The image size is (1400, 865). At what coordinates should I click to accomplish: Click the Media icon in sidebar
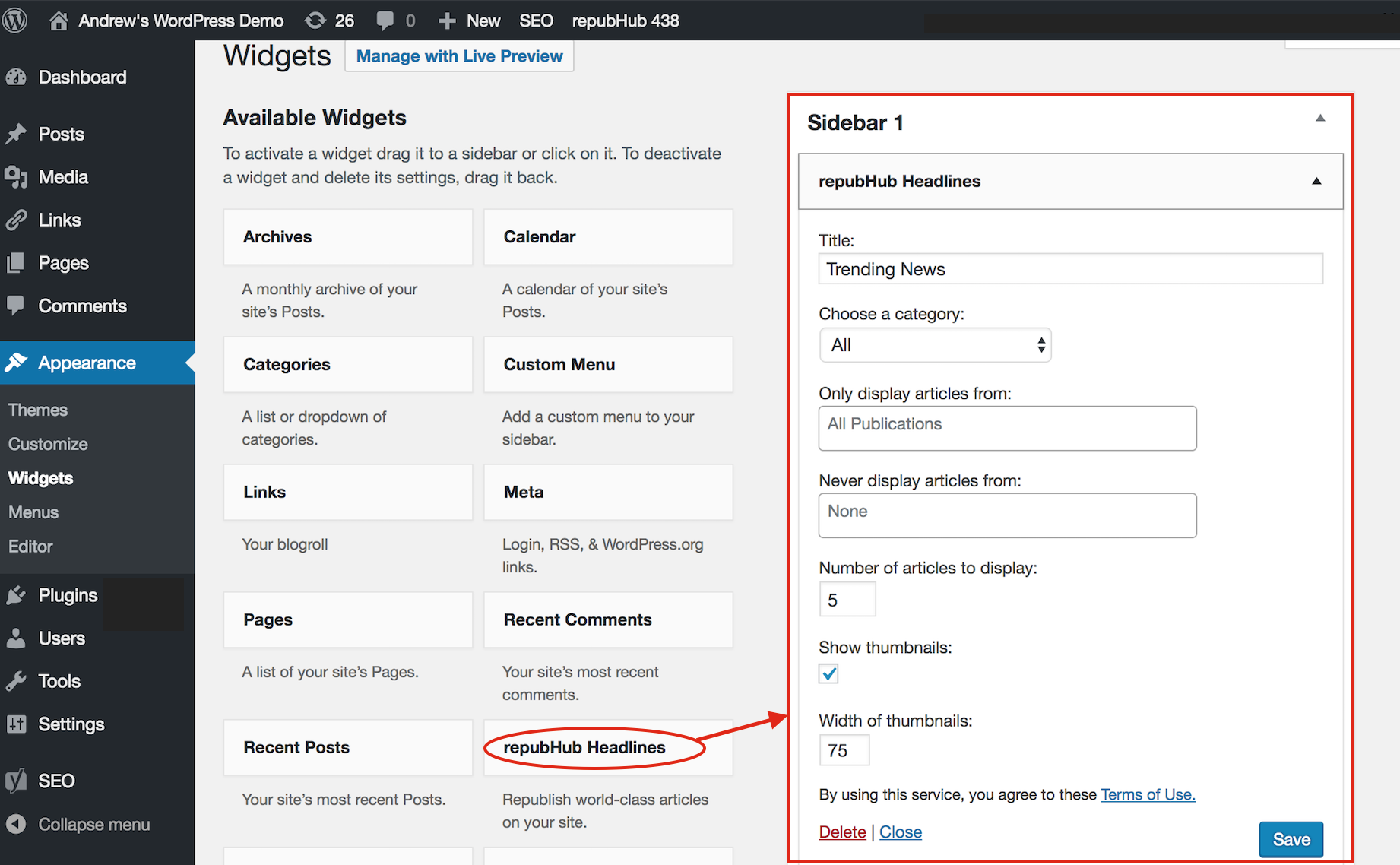[x=16, y=177]
